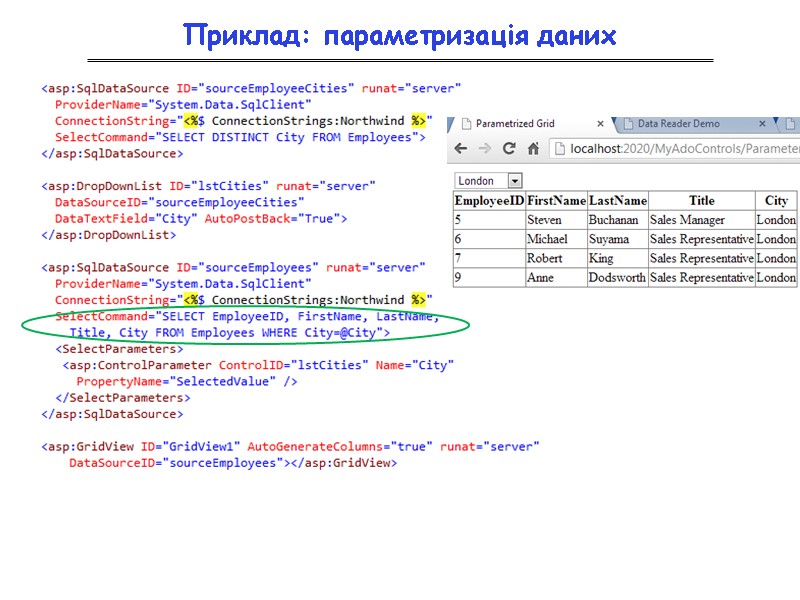Click the London cell in Anne's row
800x600 pixels.
coord(776,278)
